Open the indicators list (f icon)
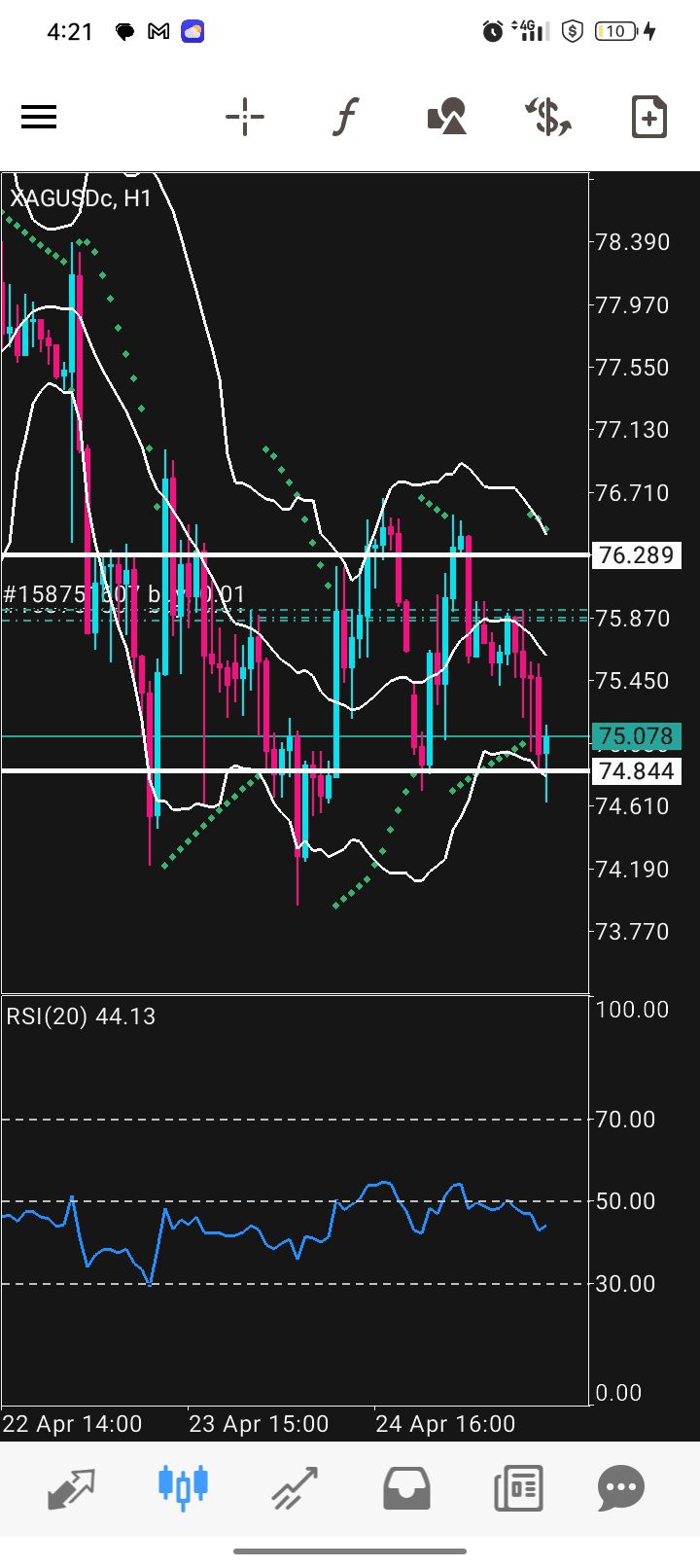The height and width of the screenshot is (1568, 700). 345,118
